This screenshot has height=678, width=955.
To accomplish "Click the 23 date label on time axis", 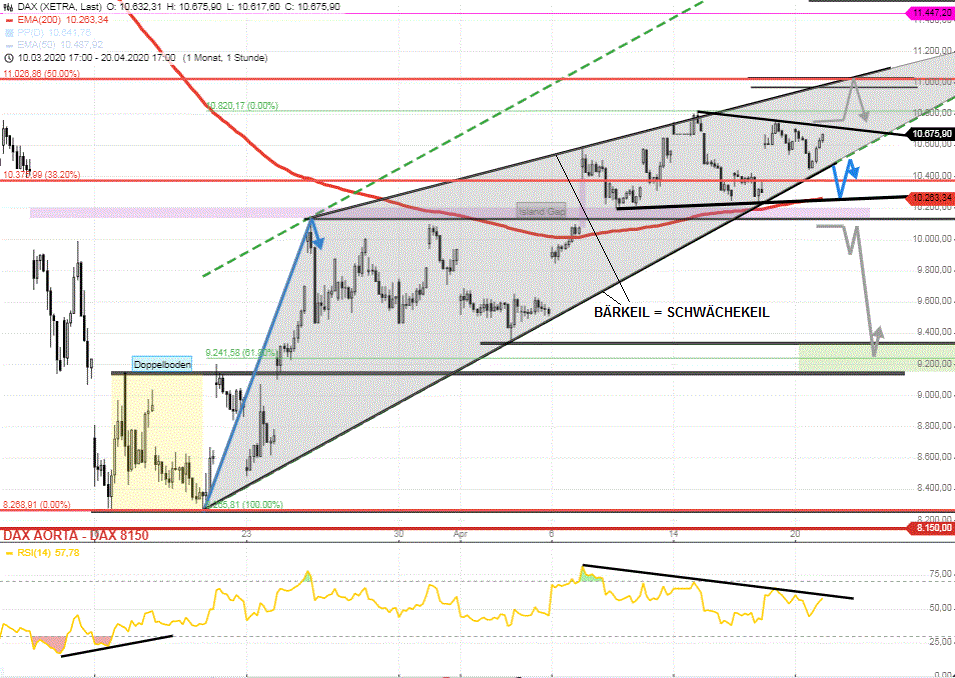I will coord(246,534).
